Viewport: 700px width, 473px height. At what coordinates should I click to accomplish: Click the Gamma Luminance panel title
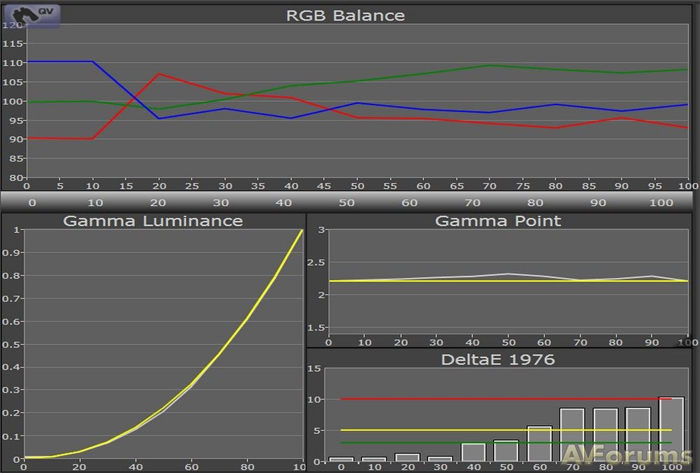click(154, 220)
